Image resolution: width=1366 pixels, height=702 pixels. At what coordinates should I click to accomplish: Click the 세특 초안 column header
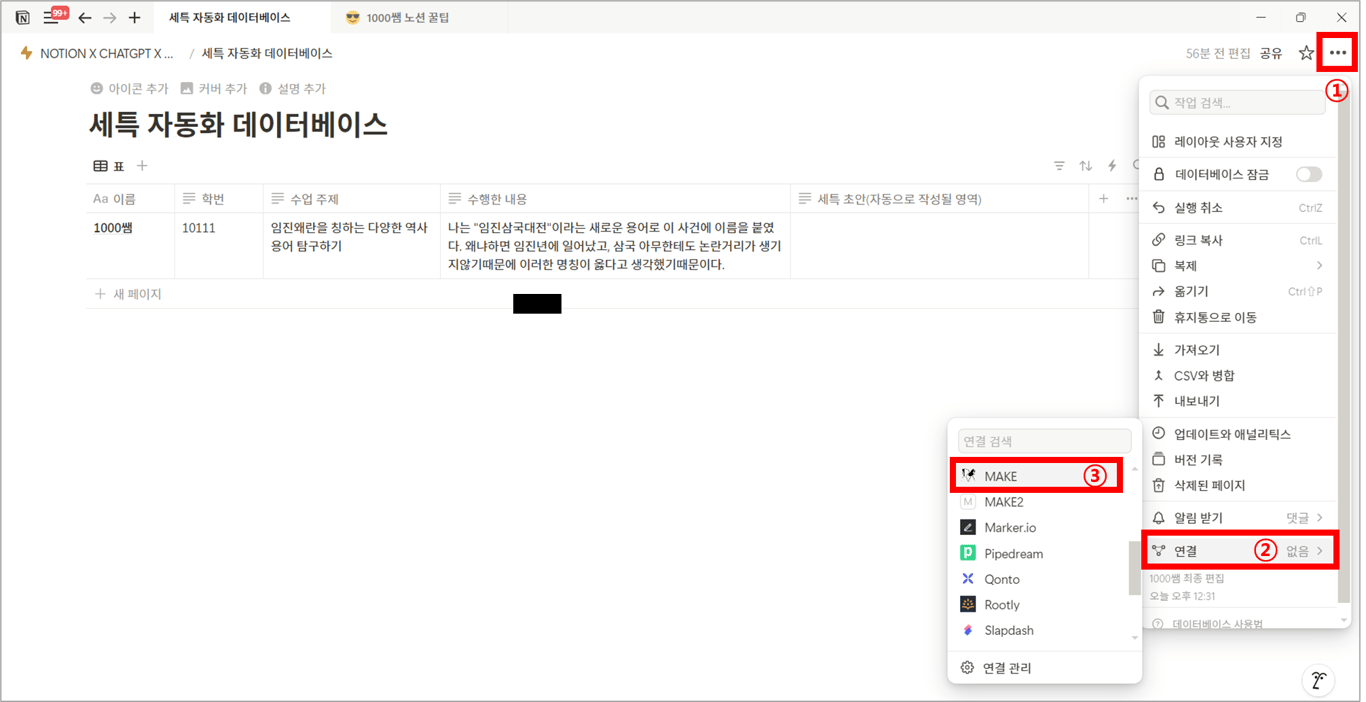click(939, 199)
